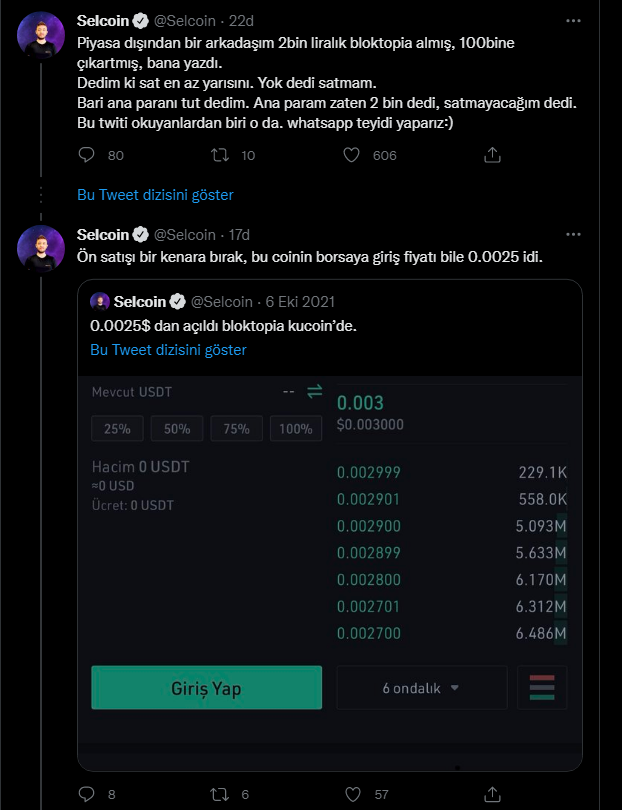Select the 100% amount option
This screenshot has width=622, height=810.
(x=296, y=429)
